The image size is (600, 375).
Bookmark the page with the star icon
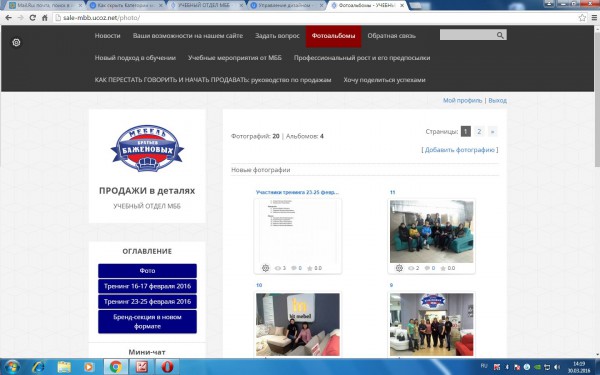pyautogui.click(x=582, y=18)
